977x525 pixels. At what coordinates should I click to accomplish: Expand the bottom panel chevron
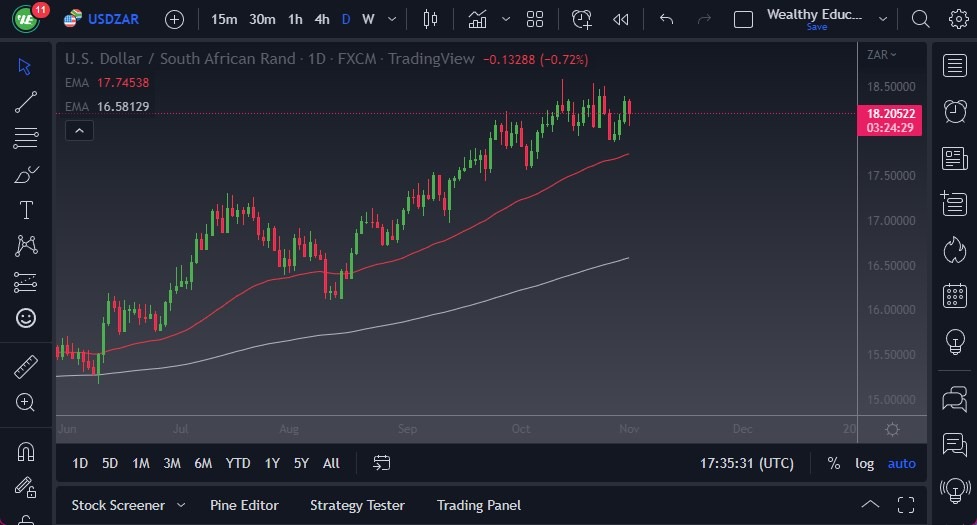pyautogui.click(x=870, y=505)
